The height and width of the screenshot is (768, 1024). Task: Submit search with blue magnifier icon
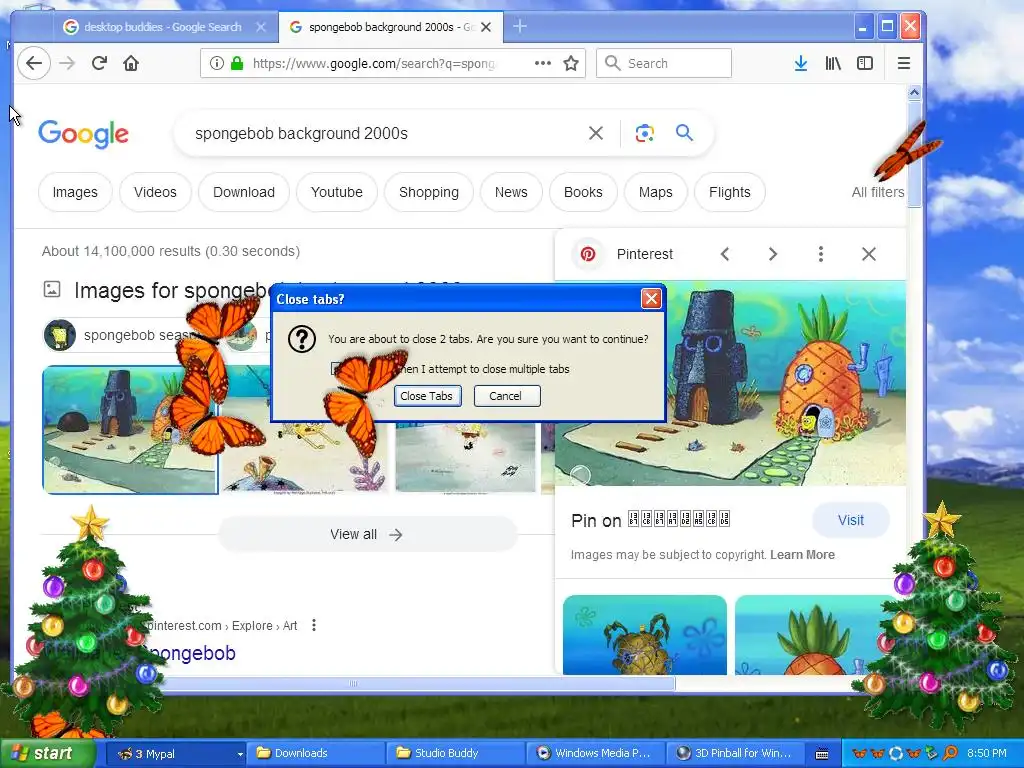(684, 133)
